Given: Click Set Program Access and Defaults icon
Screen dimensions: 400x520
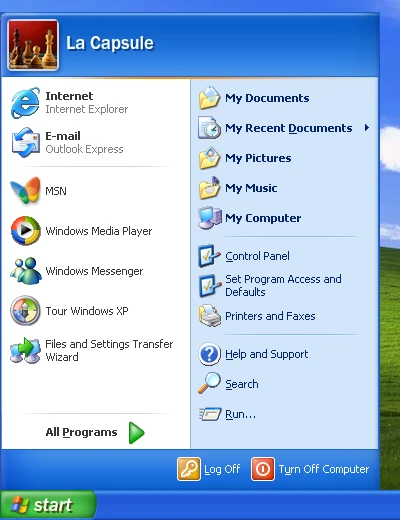Looking at the screenshot, I should pyautogui.click(x=209, y=285).
